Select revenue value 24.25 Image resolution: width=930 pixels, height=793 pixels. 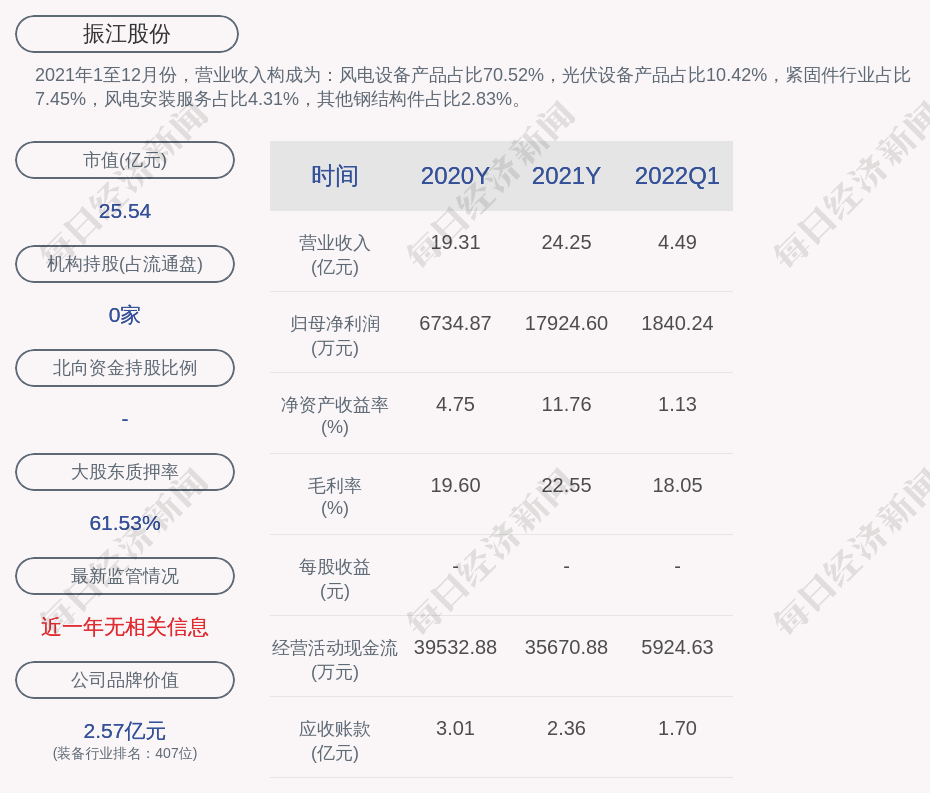pyautogui.click(x=566, y=243)
